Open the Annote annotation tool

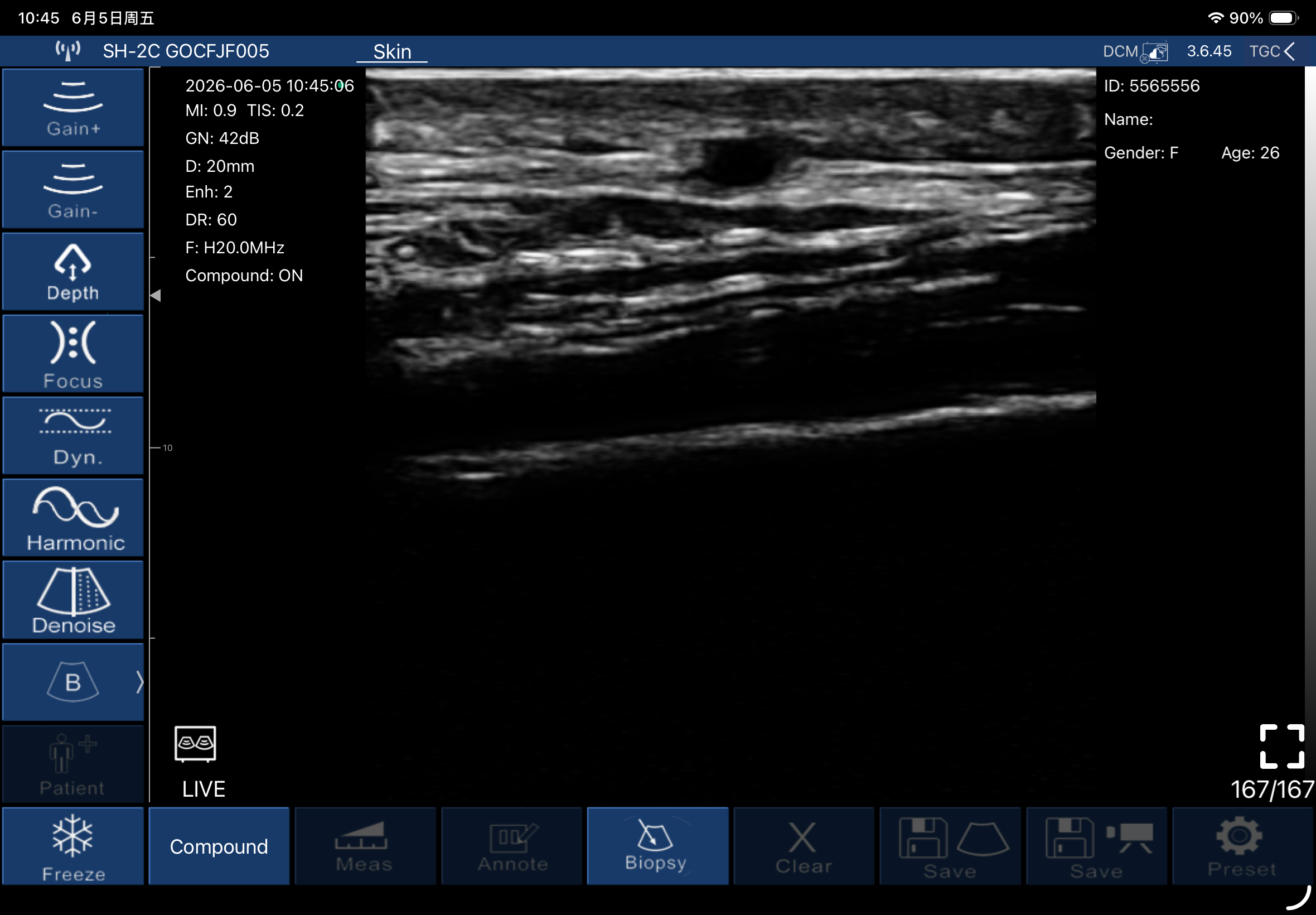point(511,846)
